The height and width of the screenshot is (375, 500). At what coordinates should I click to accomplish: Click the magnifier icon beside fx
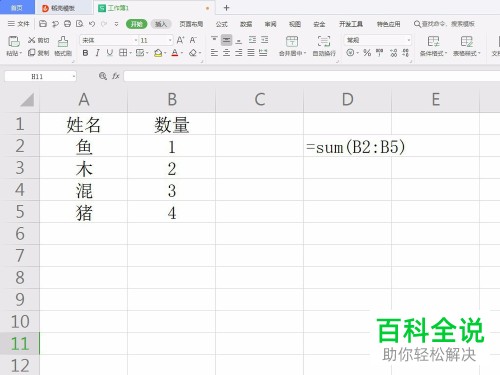tap(103, 76)
